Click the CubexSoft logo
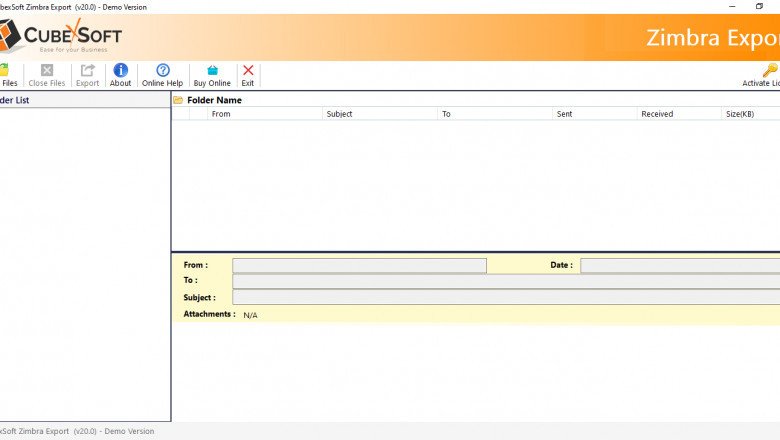780x440 pixels. point(61,36)
